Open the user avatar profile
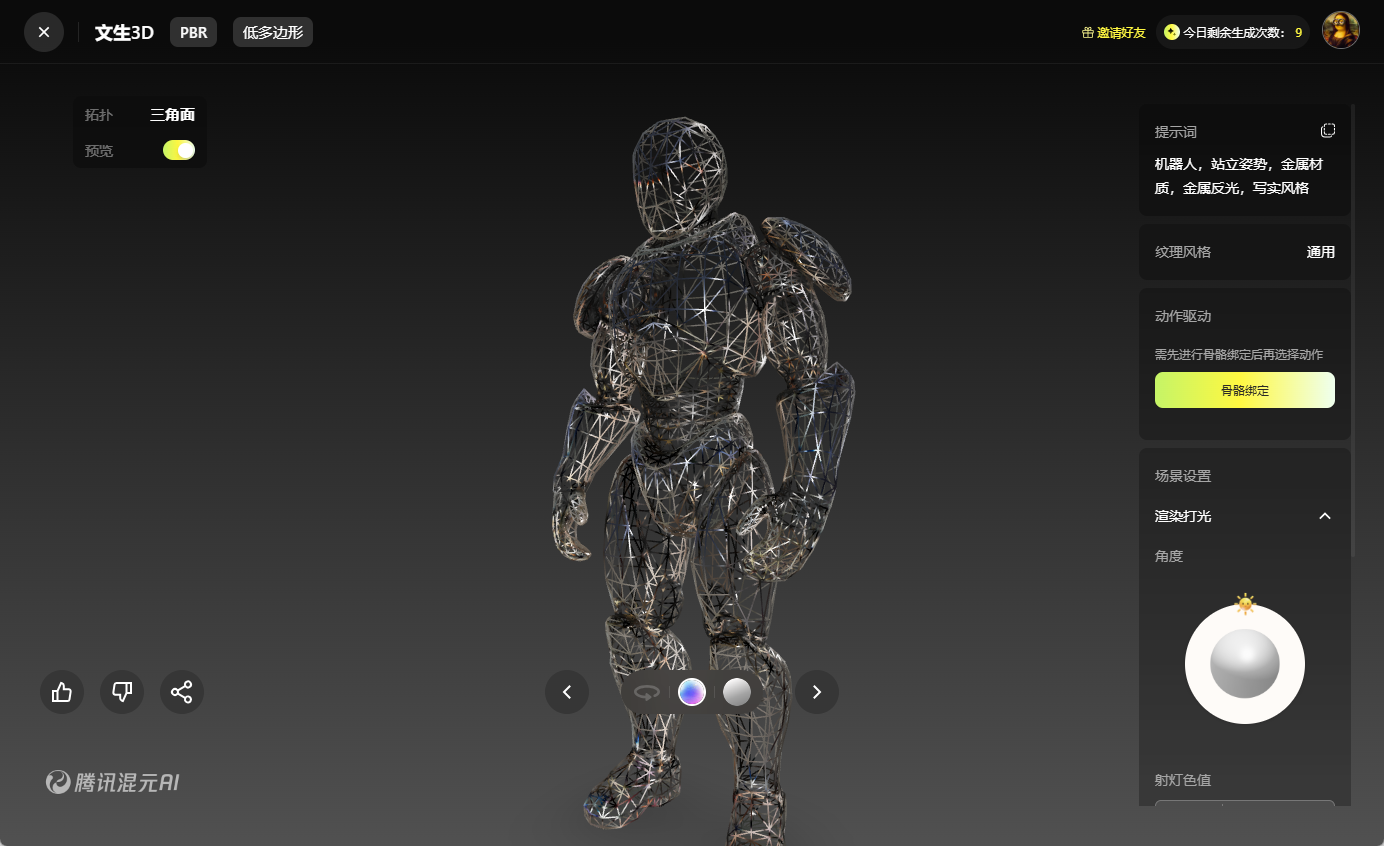The height and width of the screenshot is (846, 1384). click(1340, 31)
